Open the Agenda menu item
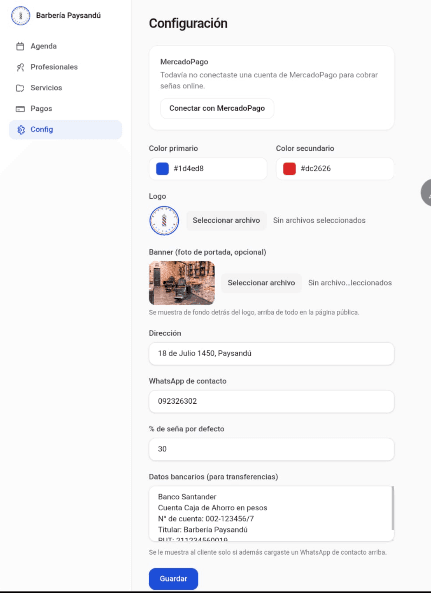The width and height of the screenshot is (431, 593). tap(65, 46)
